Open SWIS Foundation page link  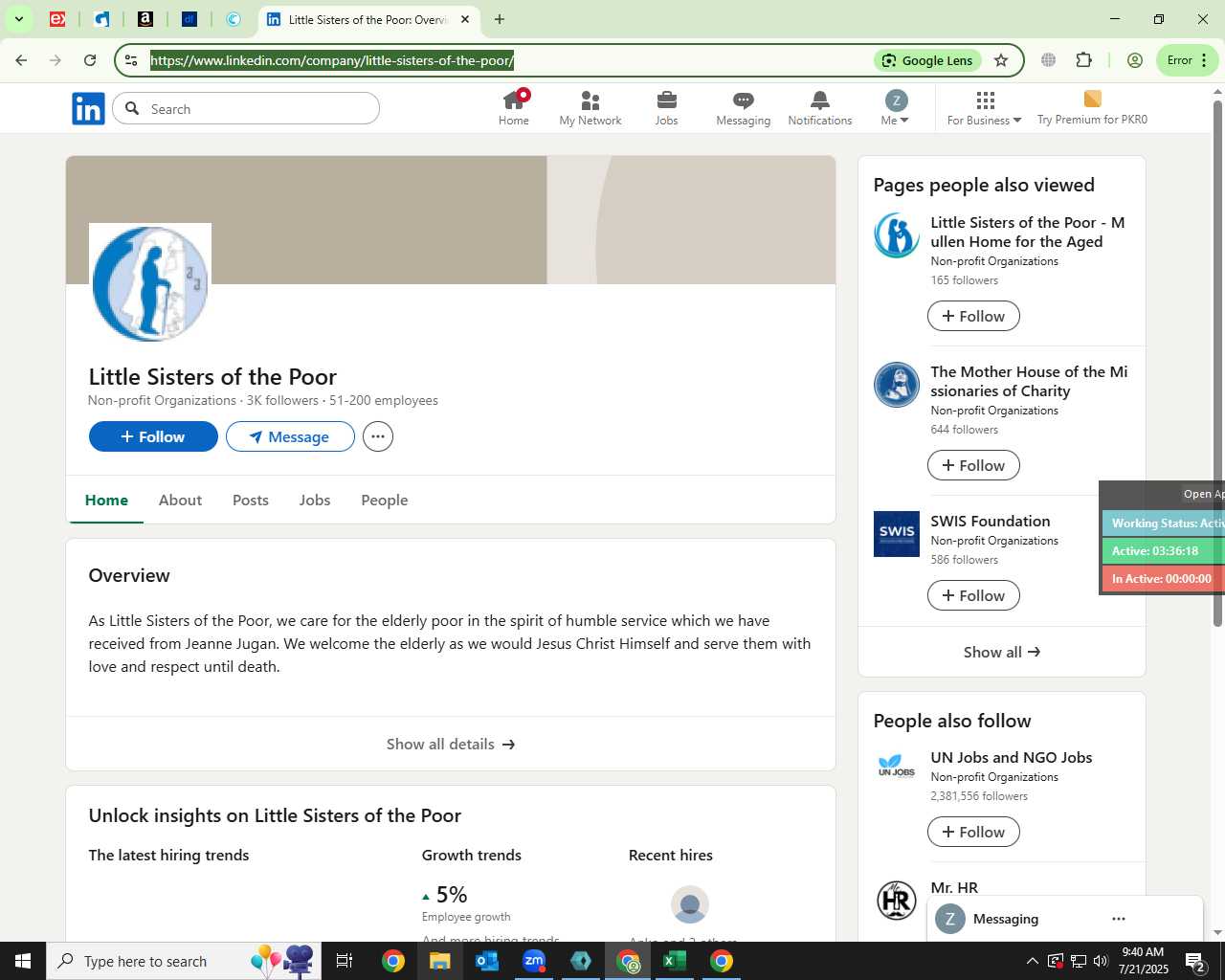point(991,521)
